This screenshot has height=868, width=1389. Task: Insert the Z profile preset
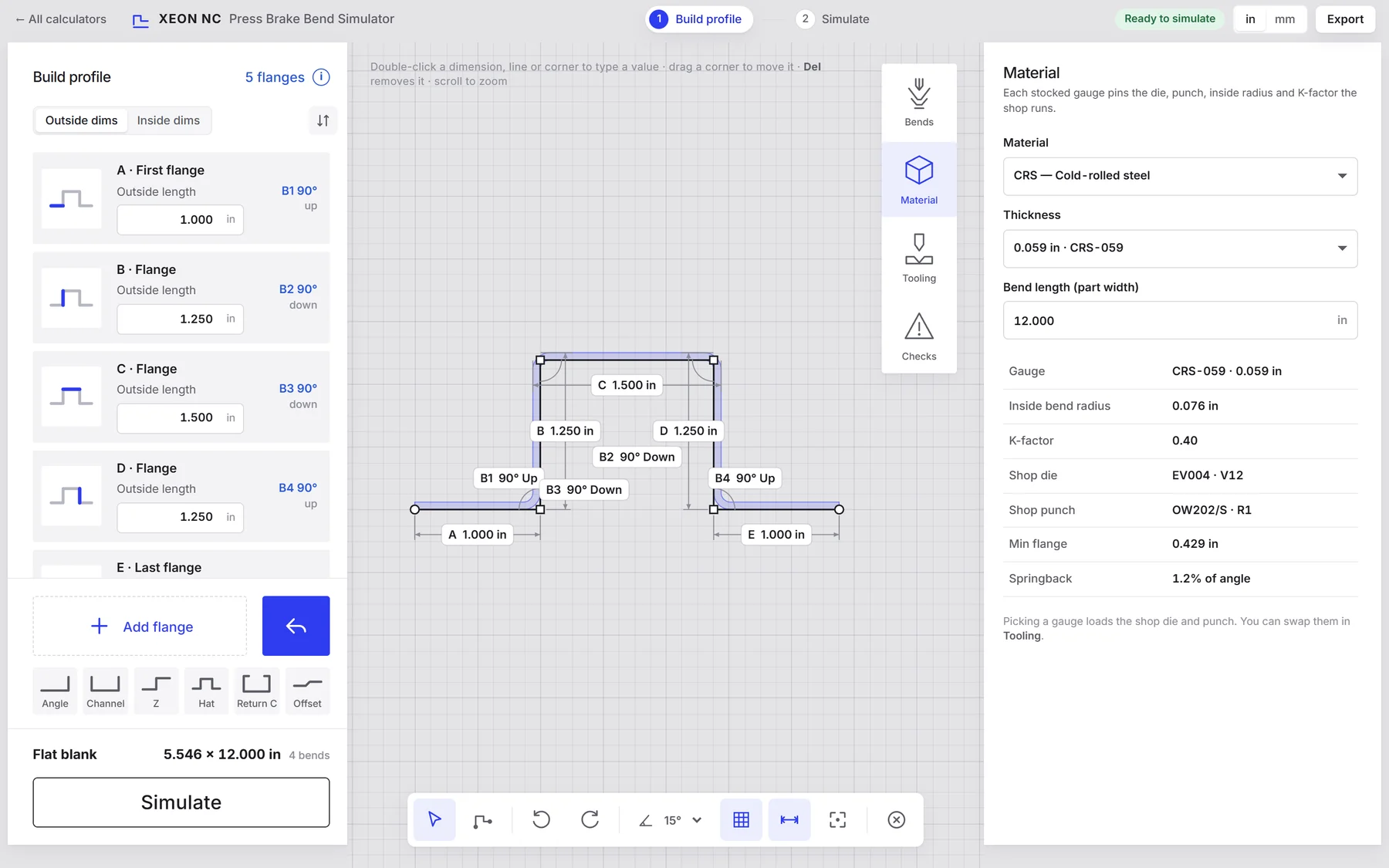point(156,690)
